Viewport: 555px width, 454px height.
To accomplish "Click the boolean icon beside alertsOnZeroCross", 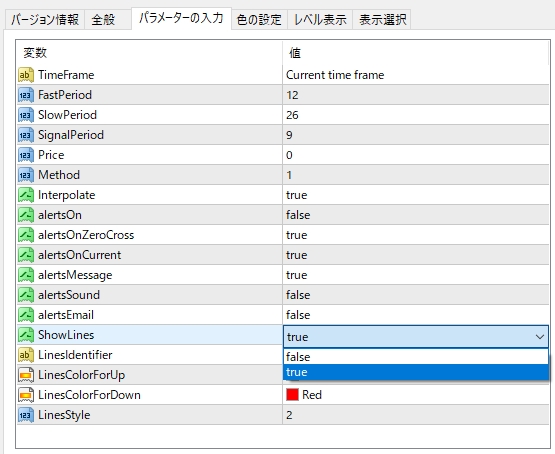I will click(x=26, y=235).
